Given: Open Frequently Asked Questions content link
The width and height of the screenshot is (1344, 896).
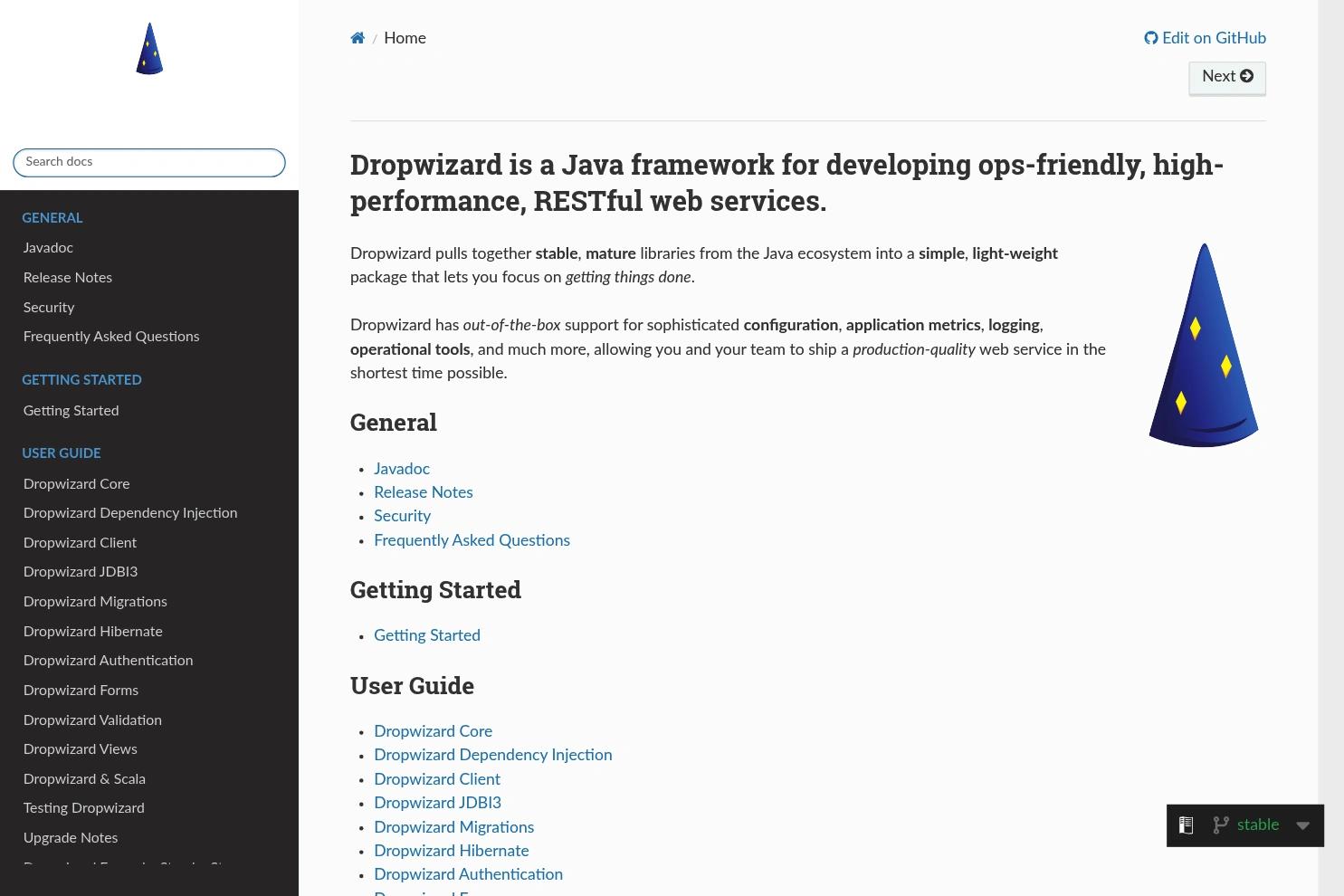Looking at the screenshot, I should 472,540.
